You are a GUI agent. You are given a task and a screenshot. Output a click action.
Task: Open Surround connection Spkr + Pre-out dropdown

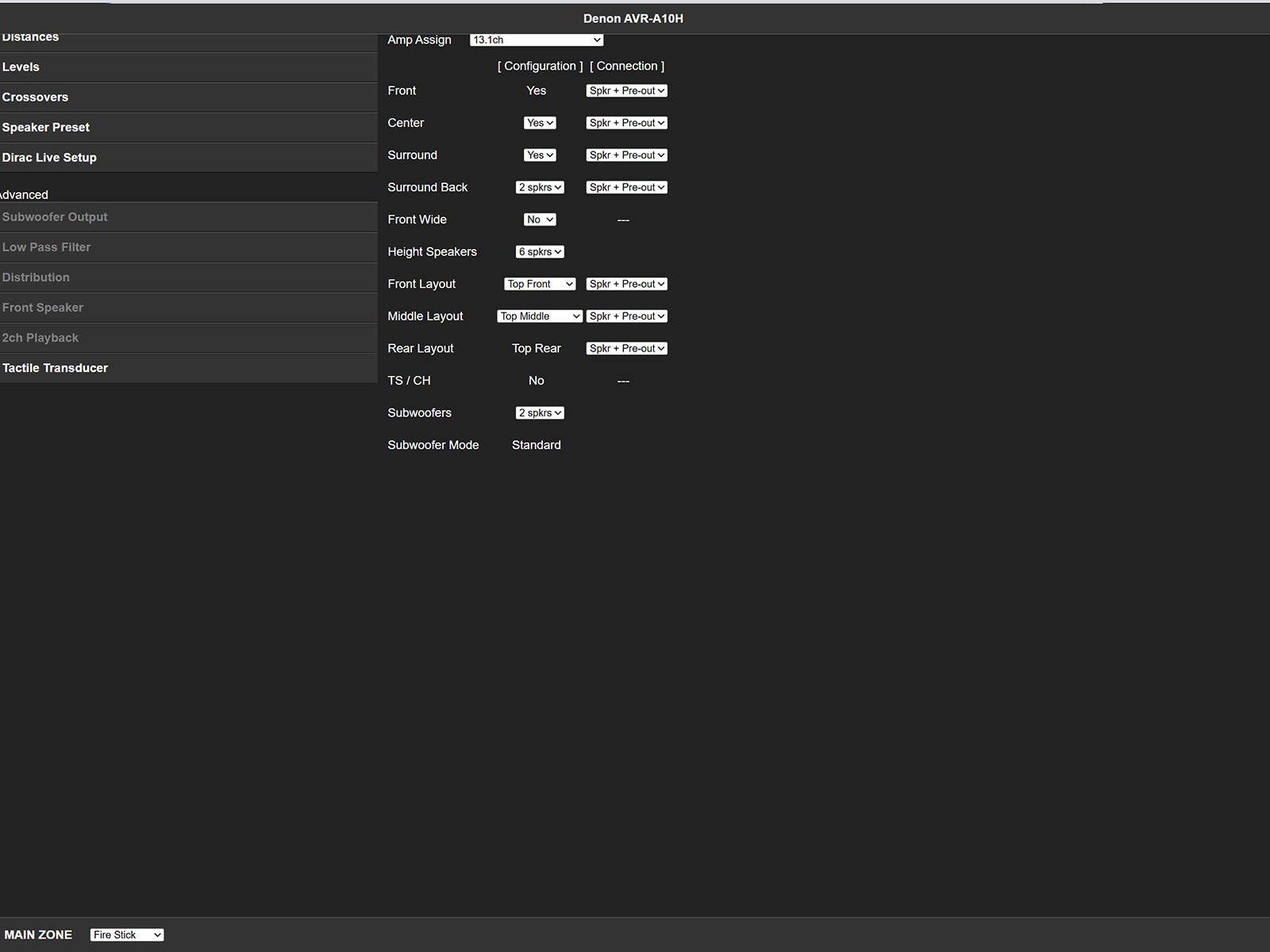tap(626, 155)
